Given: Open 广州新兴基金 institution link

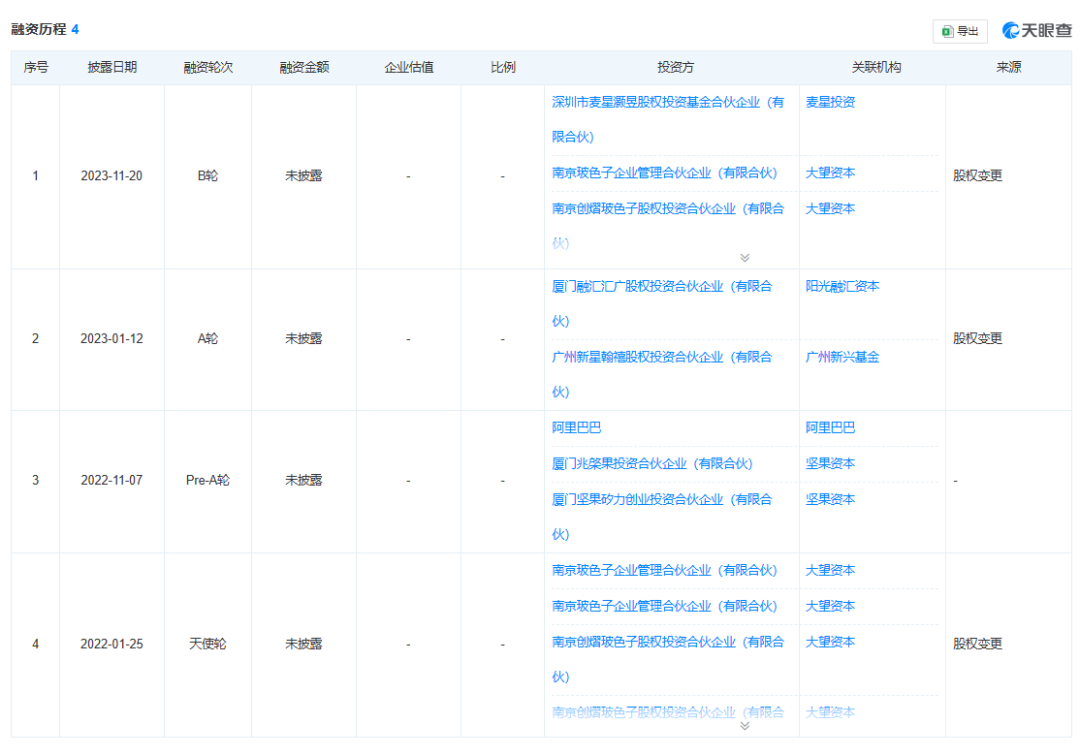Looking at the screenshot, I should pos(842,357).
